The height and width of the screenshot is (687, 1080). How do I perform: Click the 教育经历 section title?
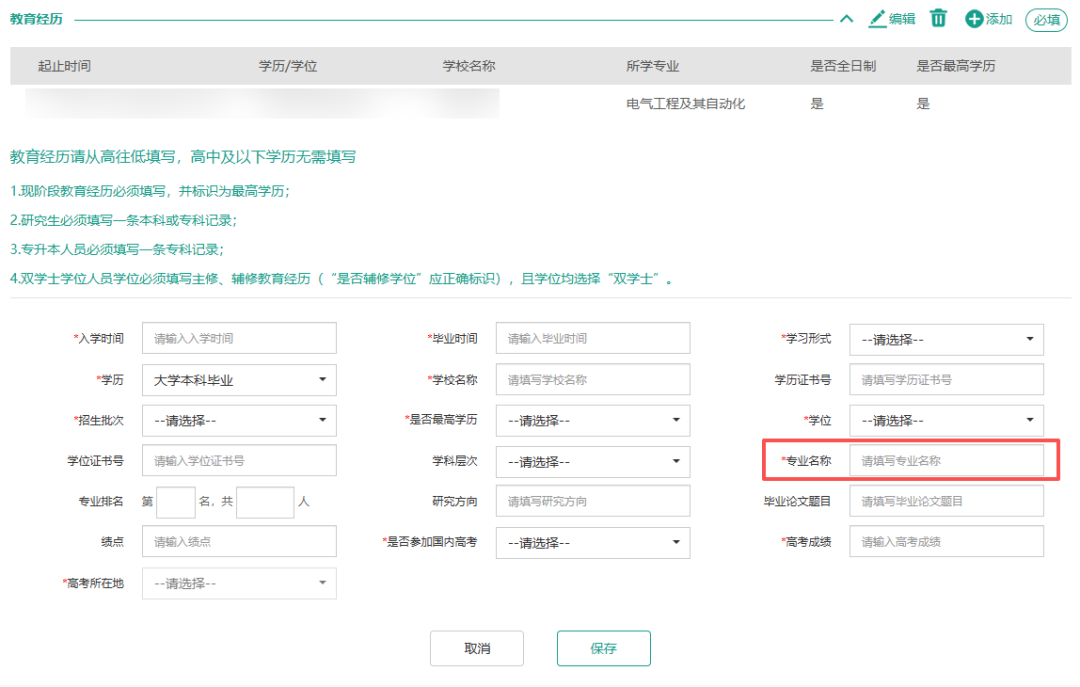[37, 19]
